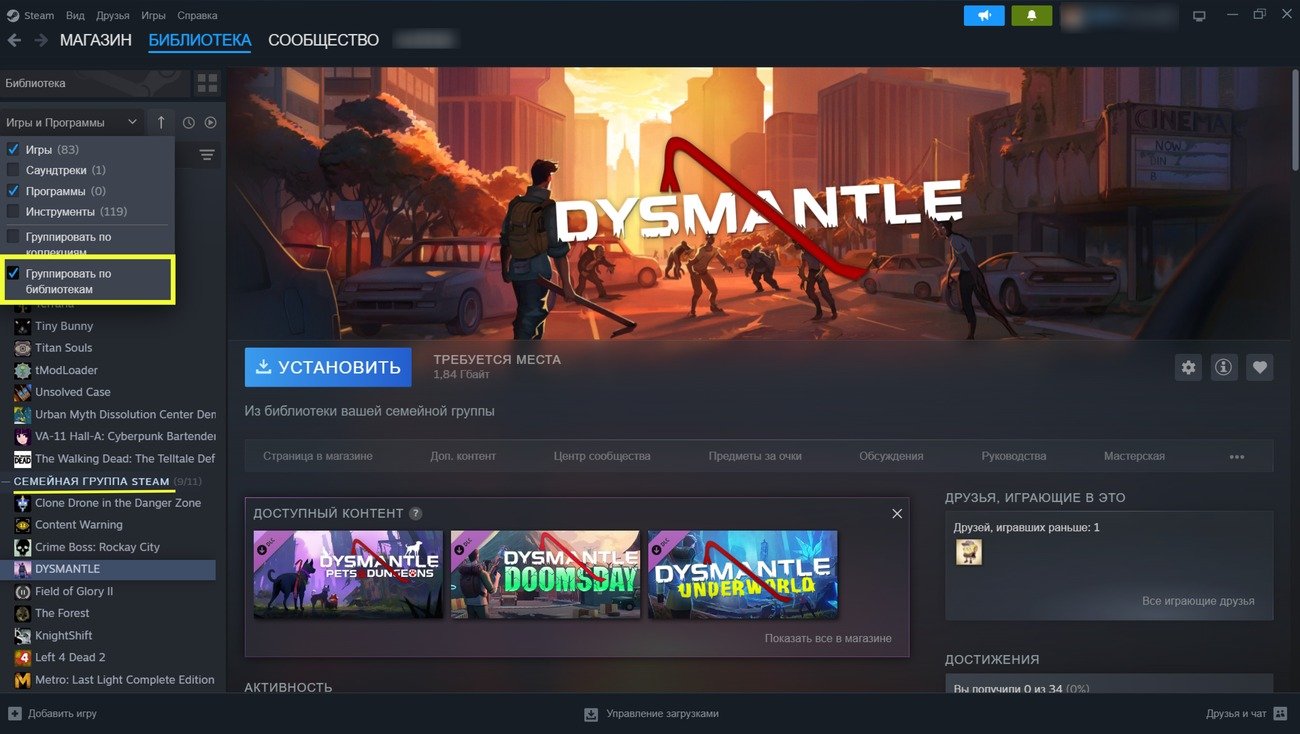1300x734 pixels.
Task: Open the help icon beside Доступный контент
Action: click(416, 514)
